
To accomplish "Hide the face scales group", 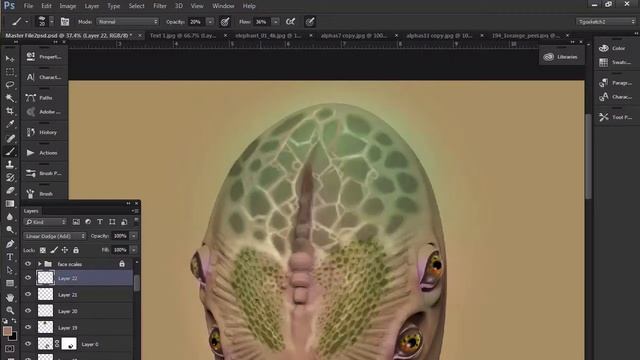I will [28, 264].
